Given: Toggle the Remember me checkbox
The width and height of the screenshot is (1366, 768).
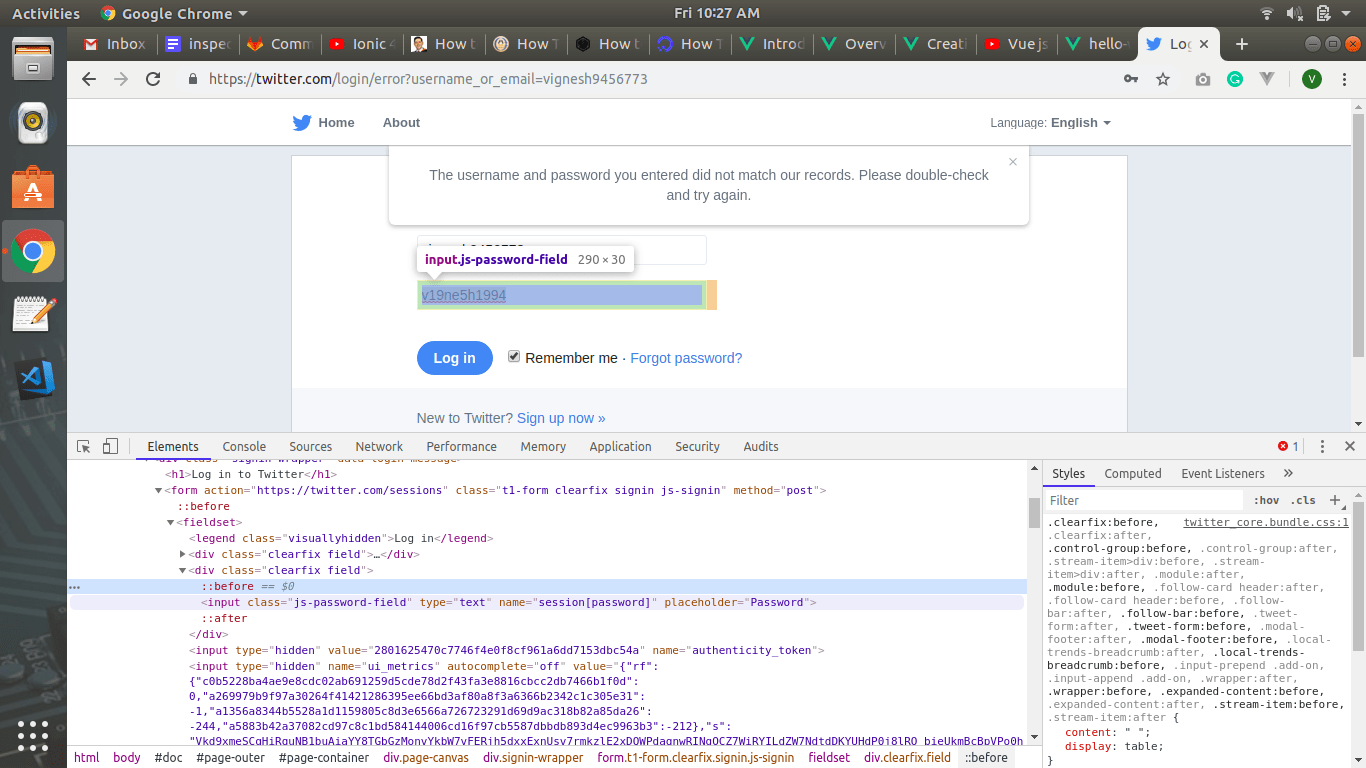Looking at the screenshot, I should 514,357.
